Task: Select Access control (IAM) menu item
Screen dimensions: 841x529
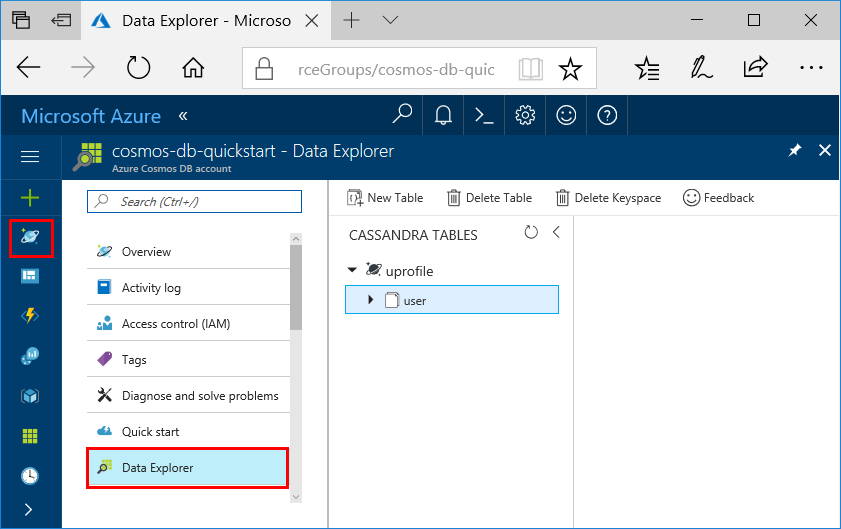Action: coord(175,324)
